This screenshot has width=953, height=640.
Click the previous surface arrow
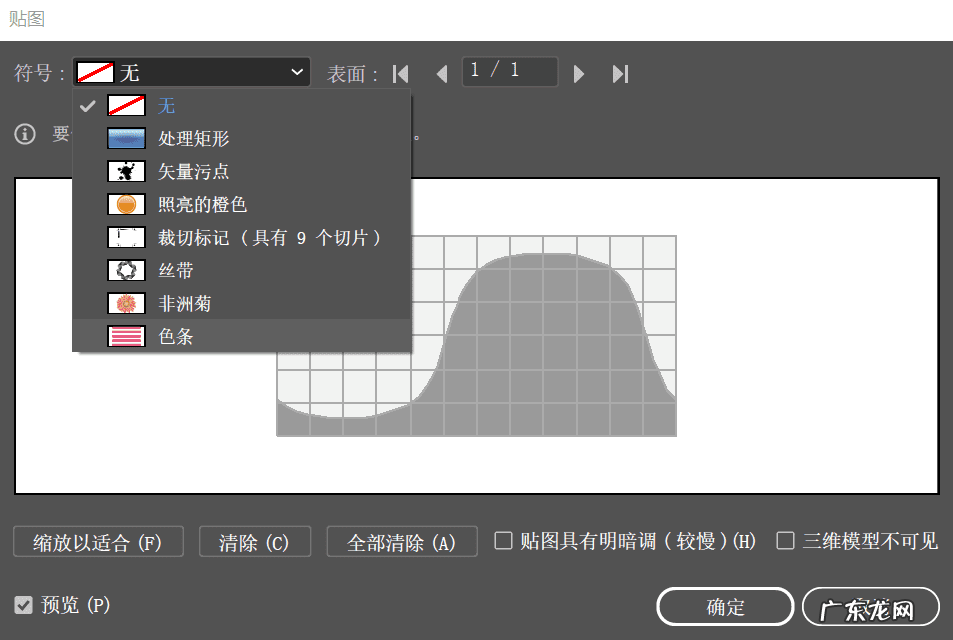(443, 72)
